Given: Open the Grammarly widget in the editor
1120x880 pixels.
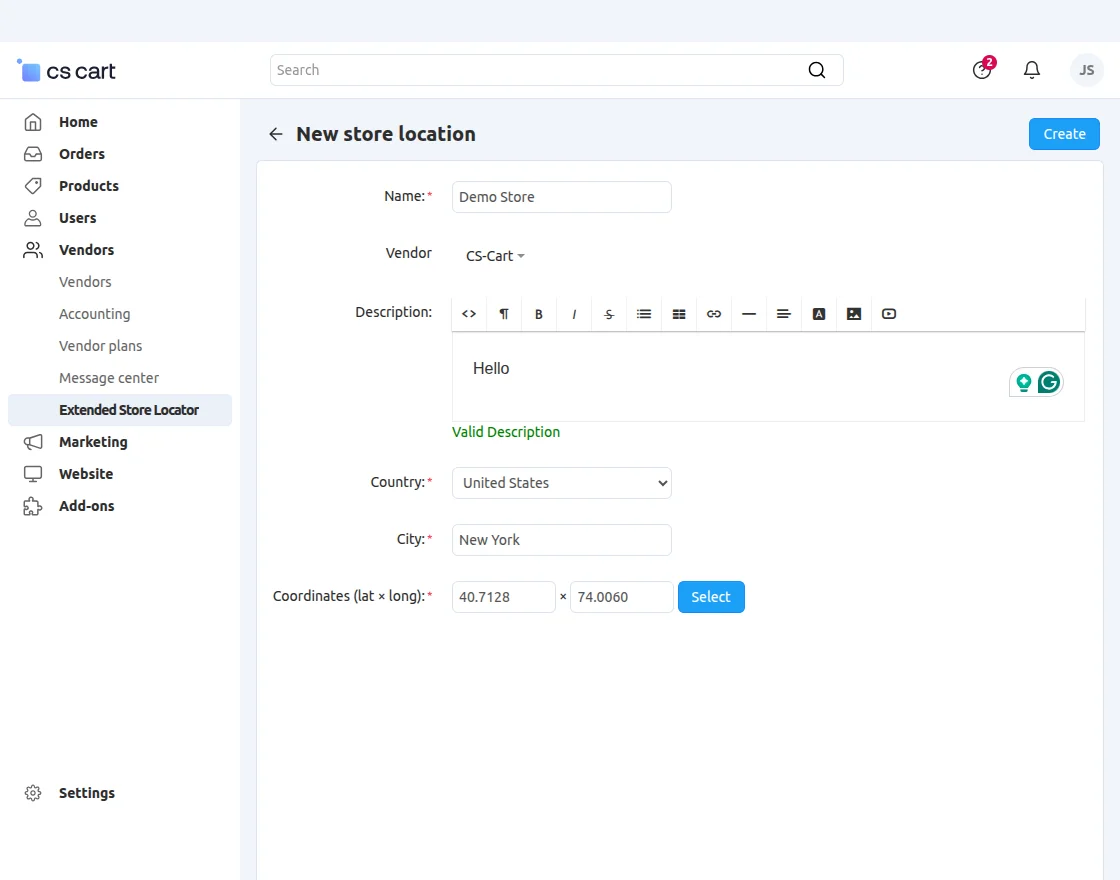Looking at the screenshot, I should [1048, 382].
